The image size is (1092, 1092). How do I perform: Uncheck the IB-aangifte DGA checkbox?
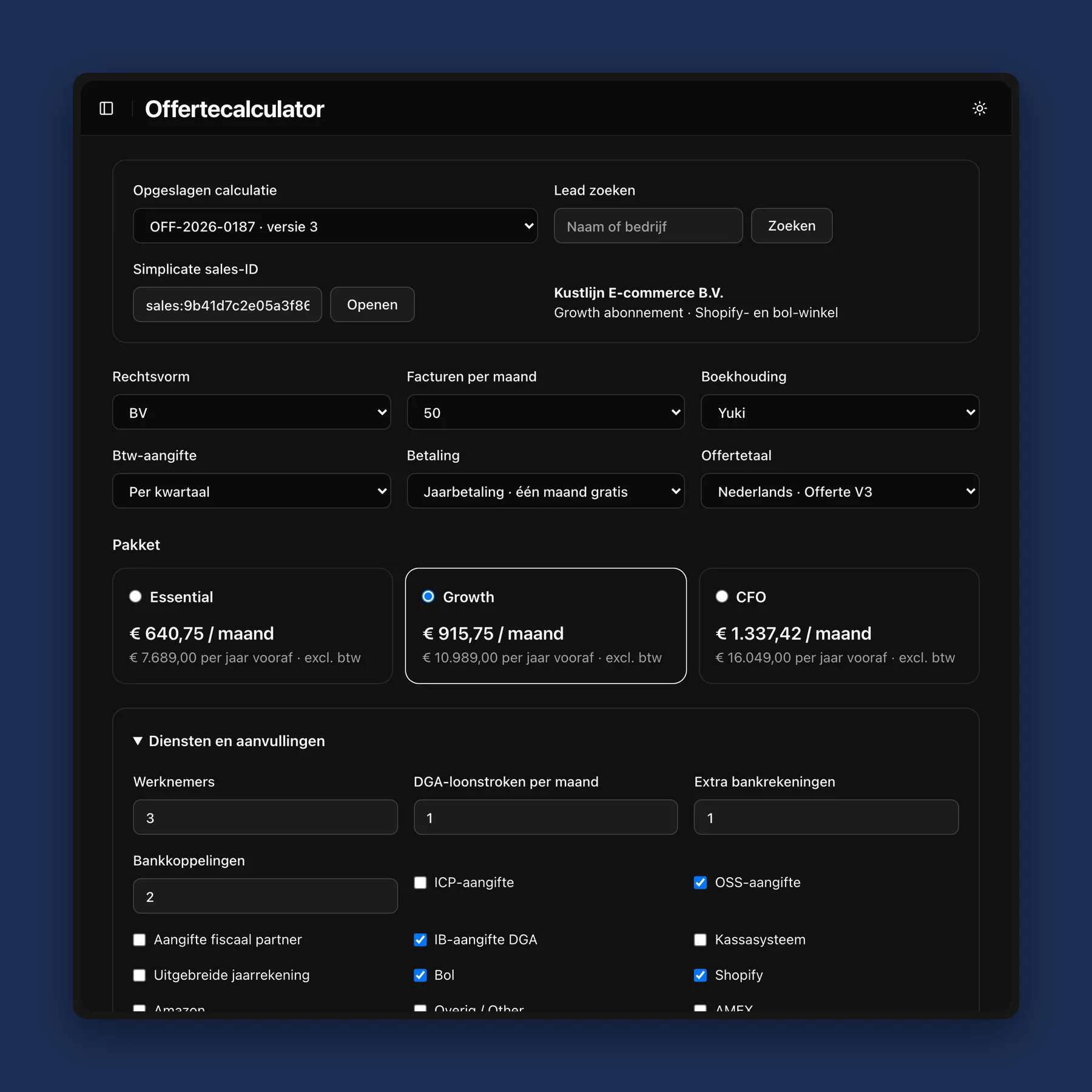click(x=420, y=940)
